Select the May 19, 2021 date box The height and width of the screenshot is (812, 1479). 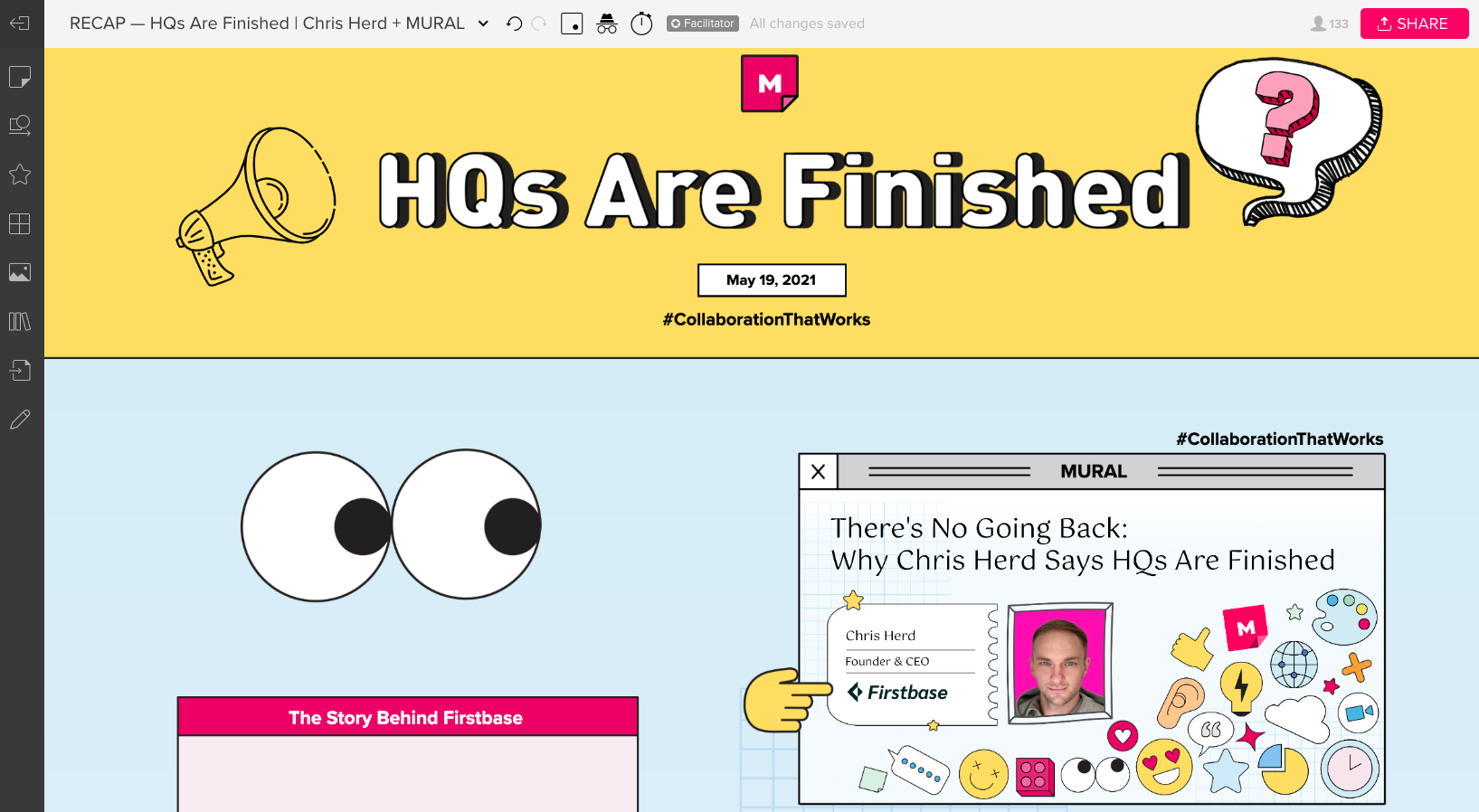[x=772, y=280]
